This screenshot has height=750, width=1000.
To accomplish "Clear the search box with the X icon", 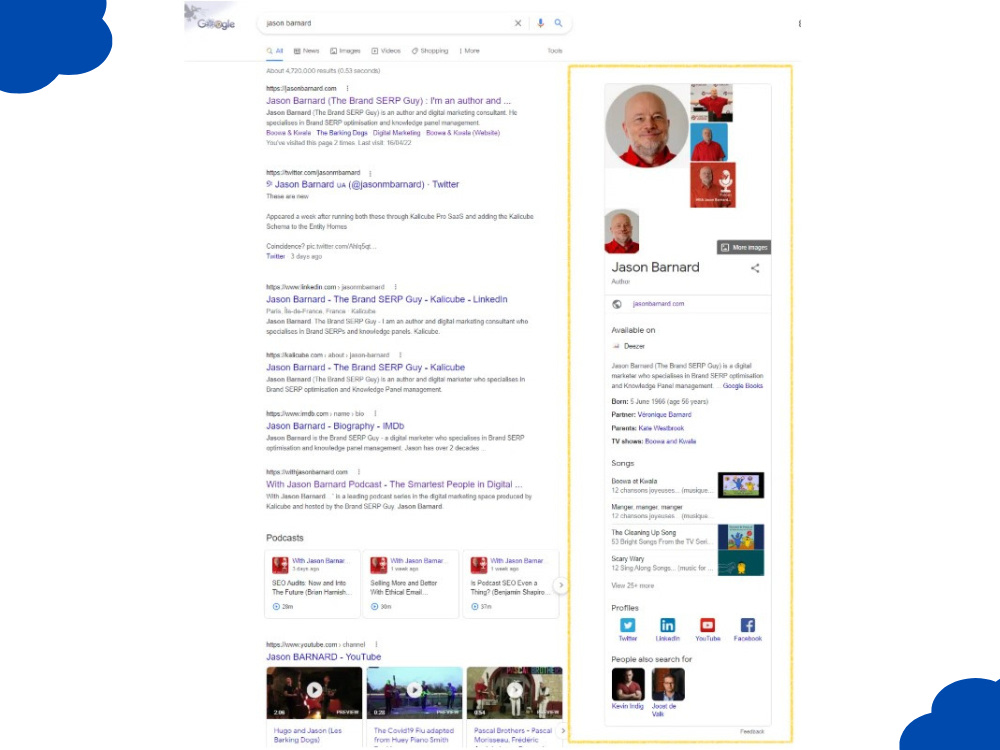I will [518, 23].
